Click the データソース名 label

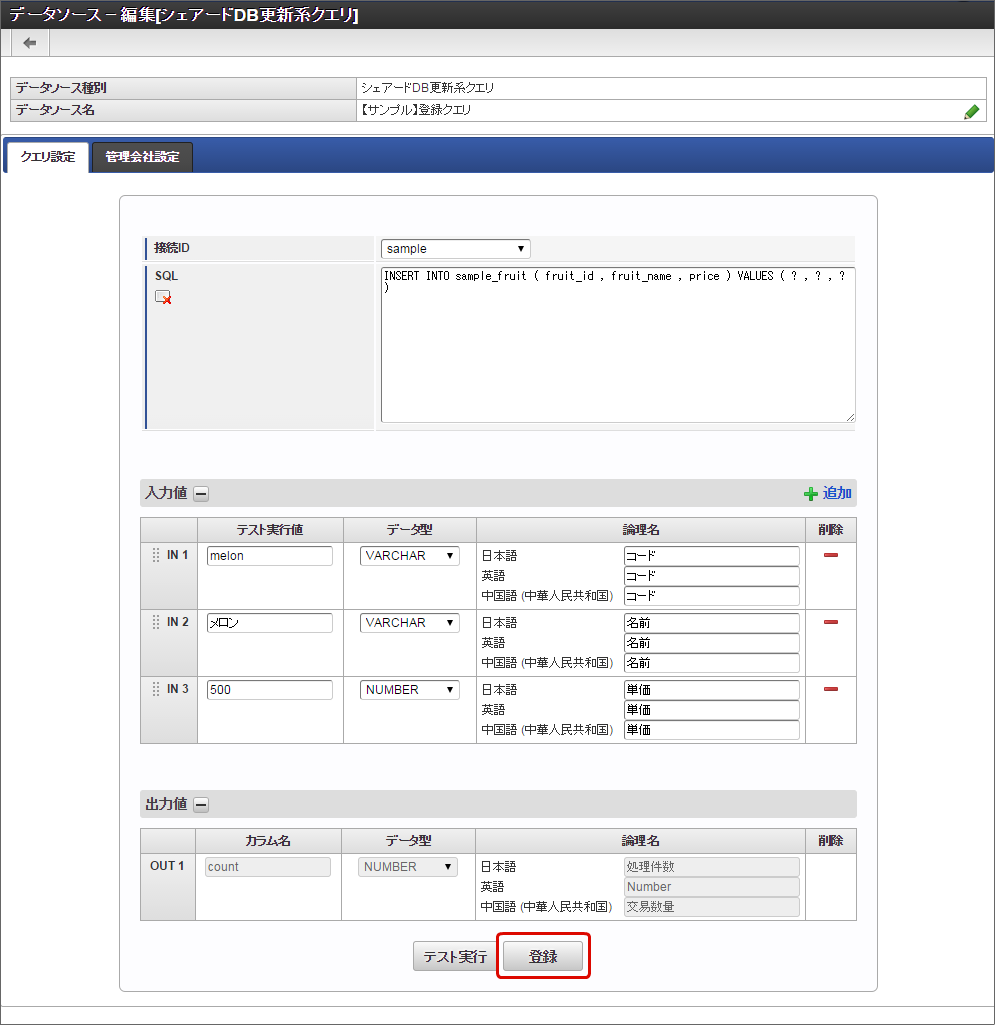[55, 110]
